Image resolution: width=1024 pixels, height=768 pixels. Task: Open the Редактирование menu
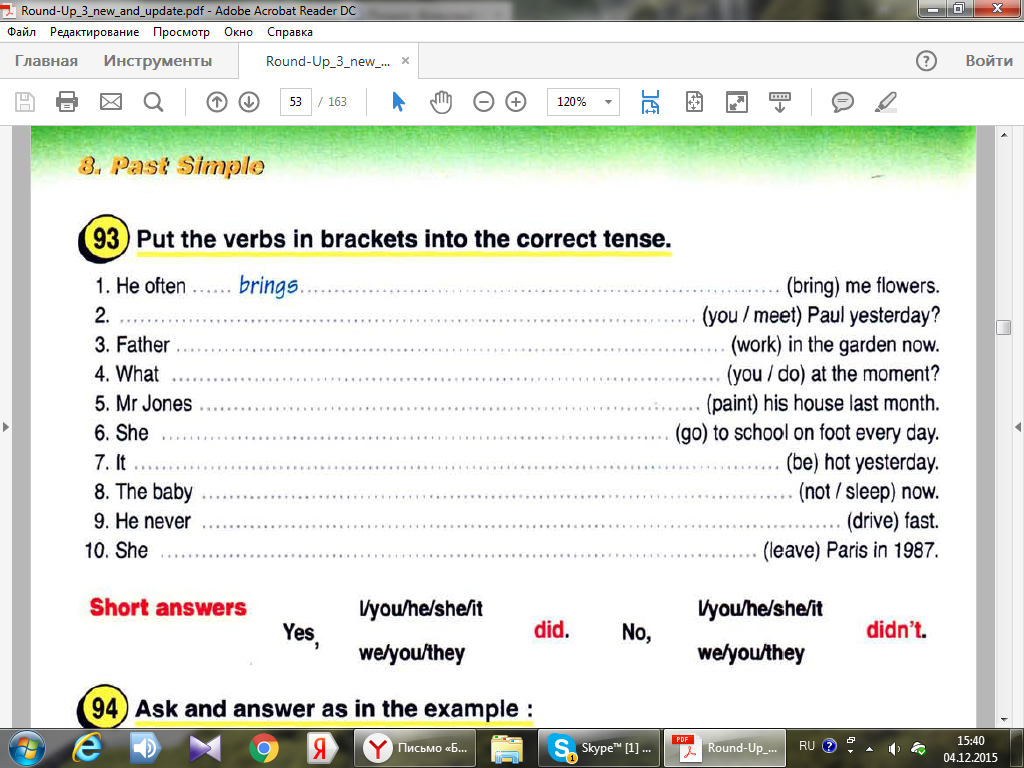pyautogui.click(x=95, y=32)
